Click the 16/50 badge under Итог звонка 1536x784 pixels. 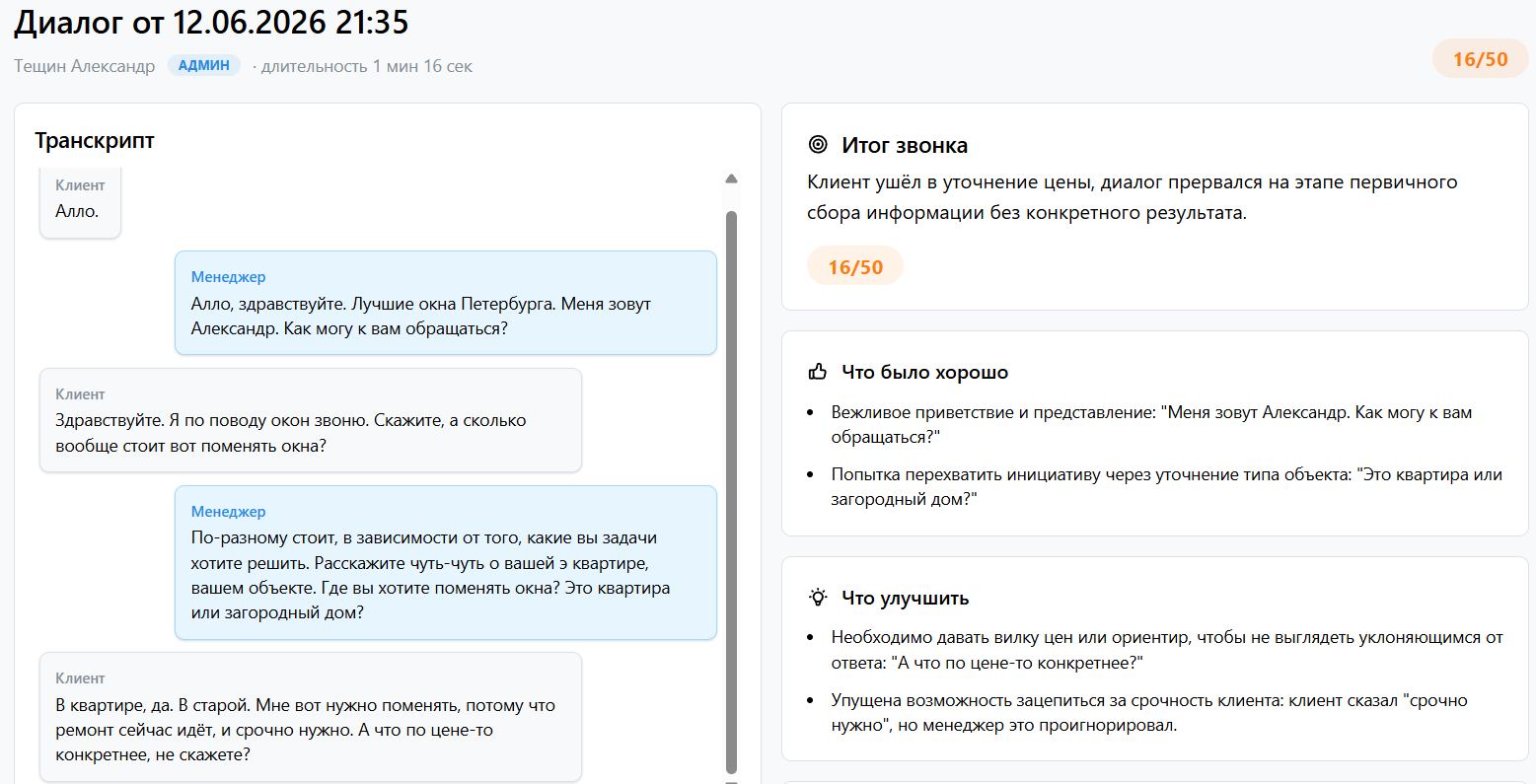pyautogui.click(x=855, y=266)
